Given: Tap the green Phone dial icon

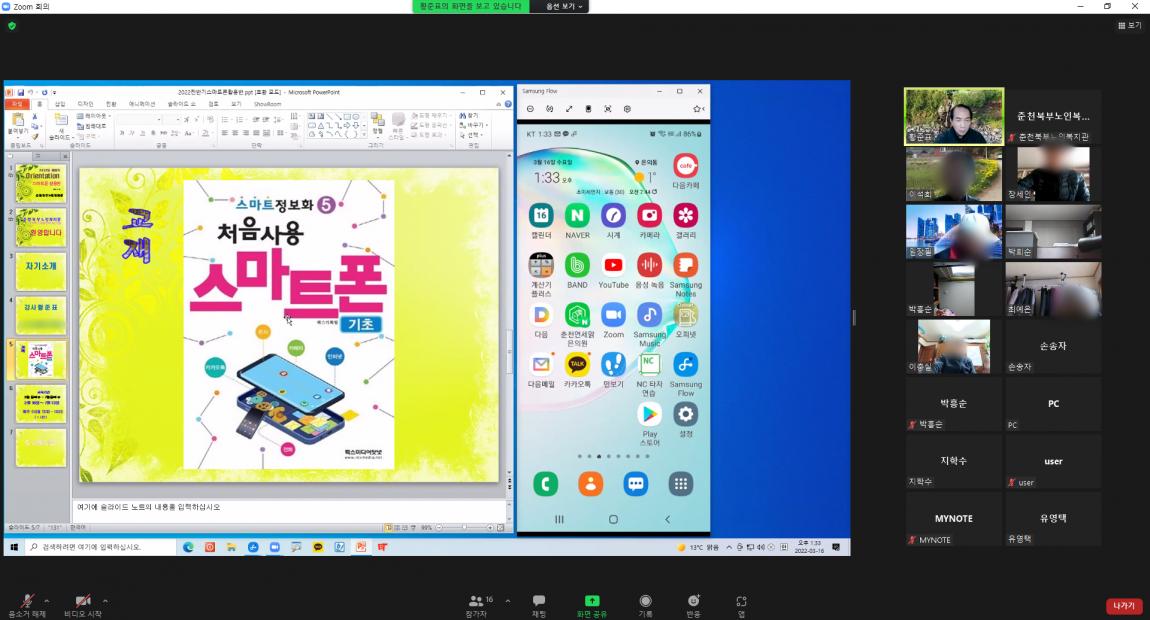Looking at the screenshot, I should (x=545, y=484).
